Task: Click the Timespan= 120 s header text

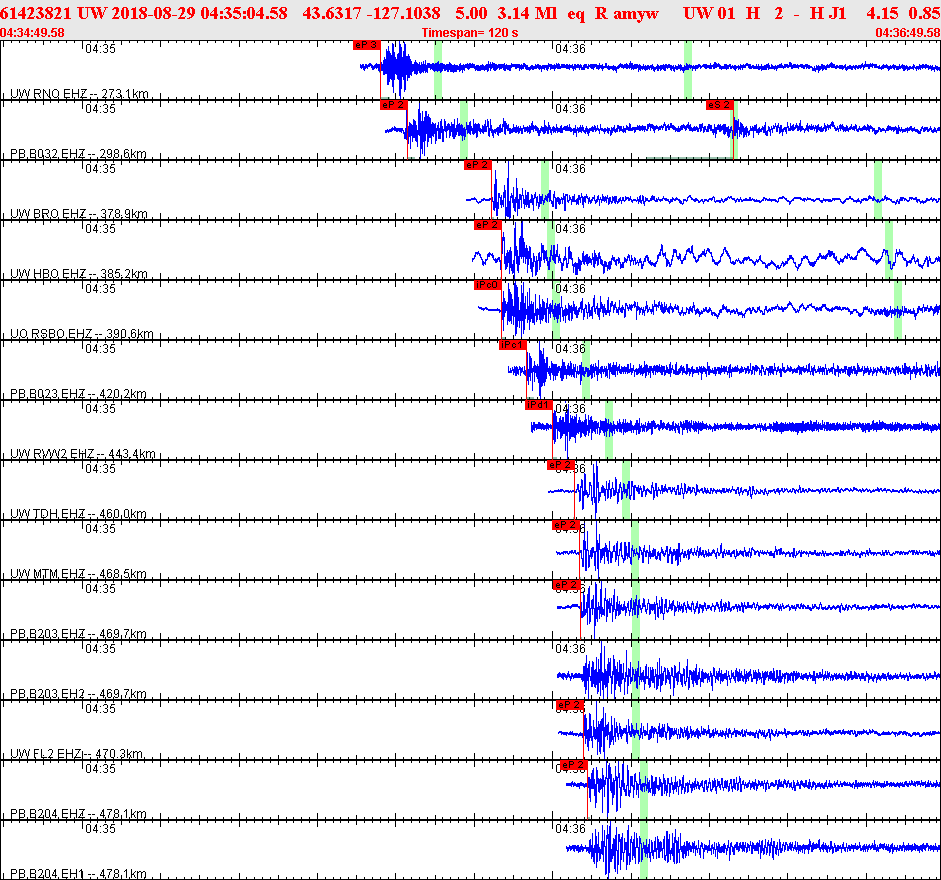Action: (x=470, y=32)
